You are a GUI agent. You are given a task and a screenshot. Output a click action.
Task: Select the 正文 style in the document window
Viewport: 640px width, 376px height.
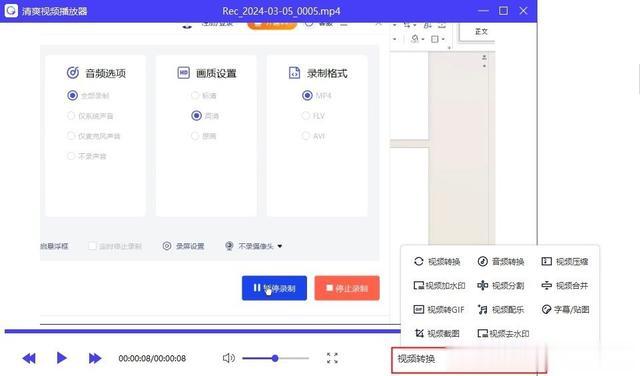(x=481, y=31)
